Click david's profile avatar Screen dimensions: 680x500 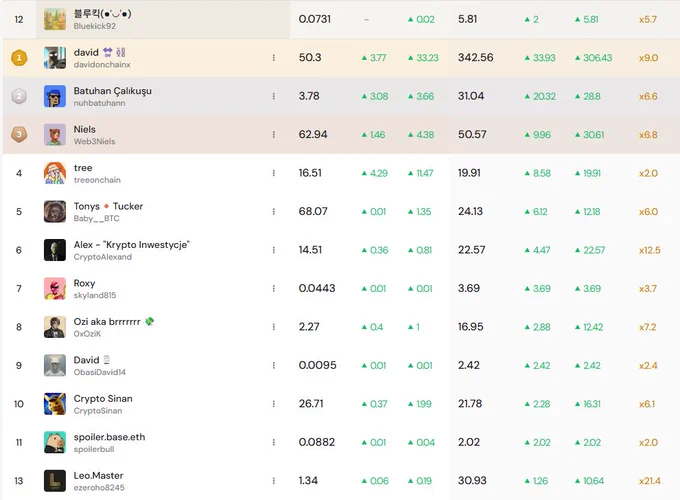pos(55,58)
